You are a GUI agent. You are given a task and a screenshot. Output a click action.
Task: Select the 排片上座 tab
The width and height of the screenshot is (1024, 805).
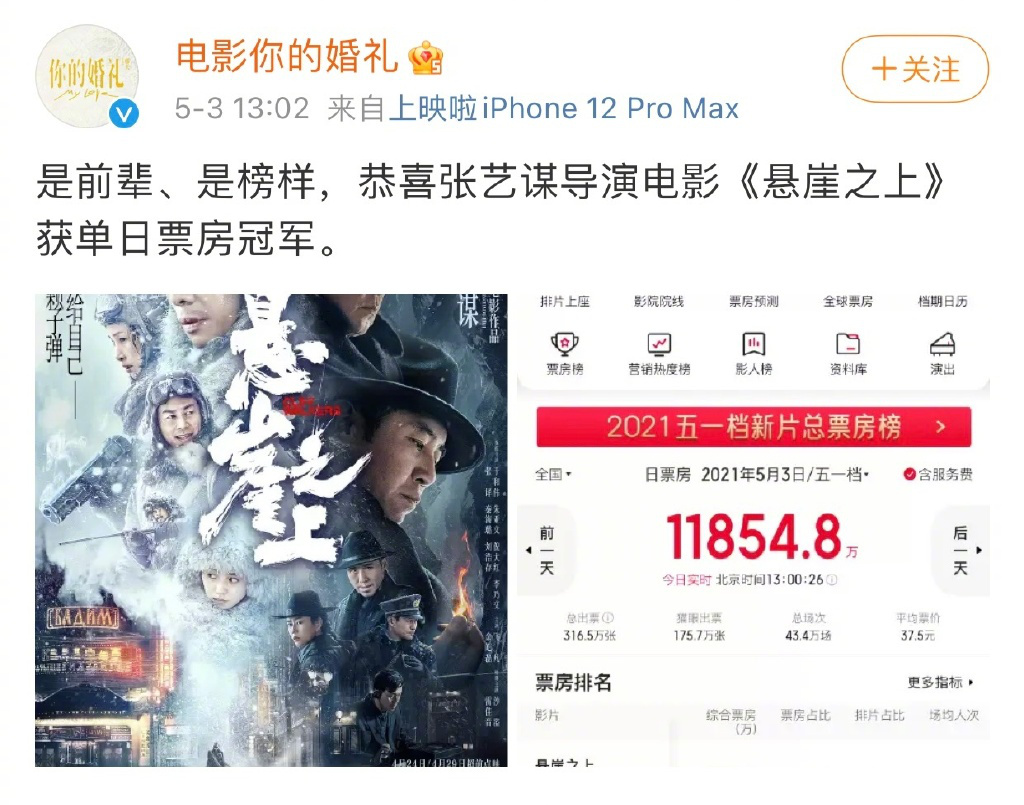(565, 302)
